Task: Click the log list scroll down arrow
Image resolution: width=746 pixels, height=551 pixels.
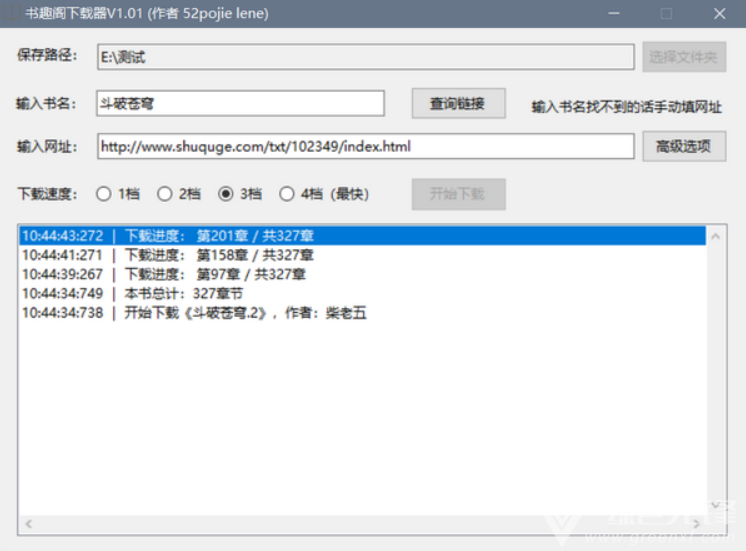Action: 716,505
